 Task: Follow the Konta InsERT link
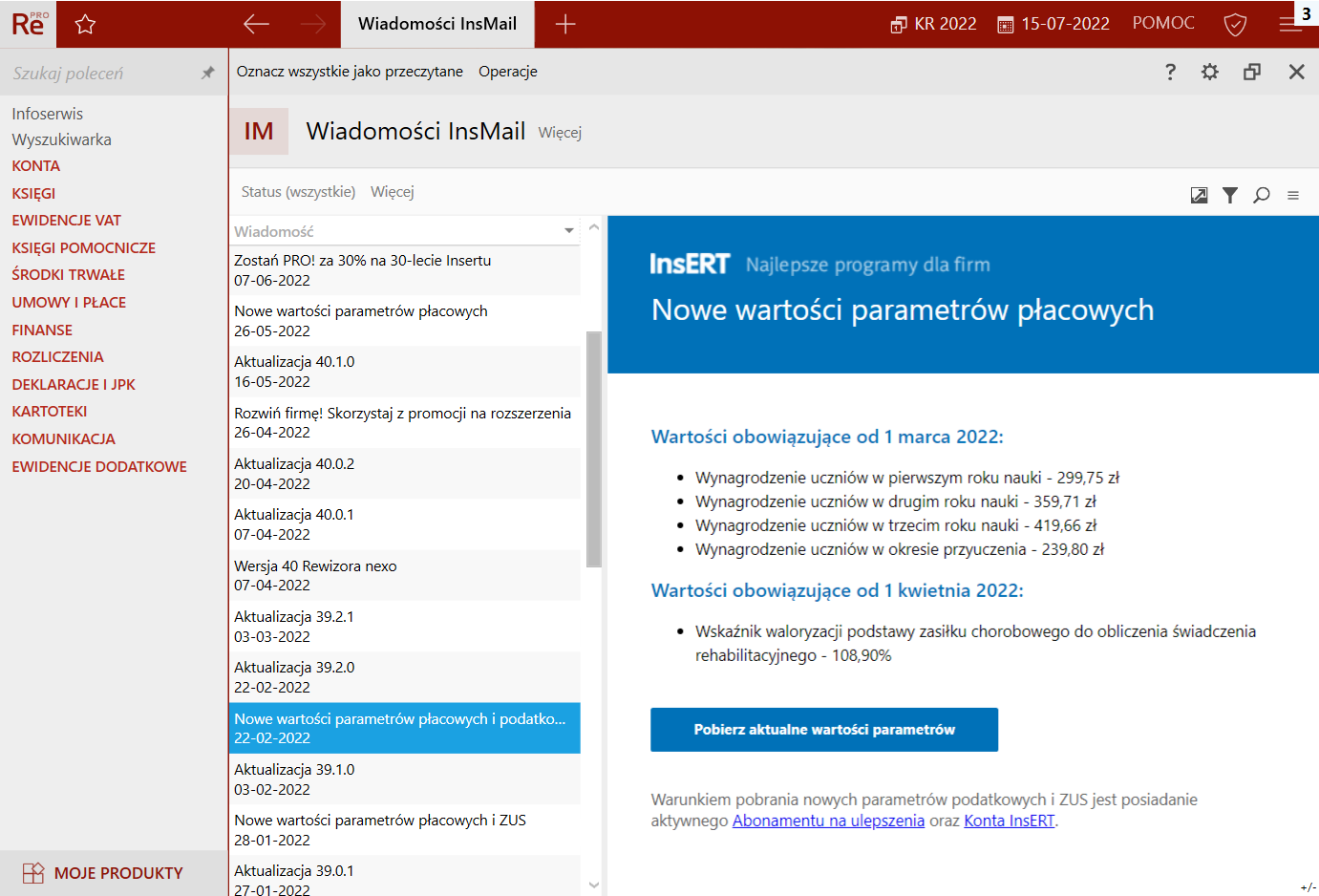[x=1010, y=821]
